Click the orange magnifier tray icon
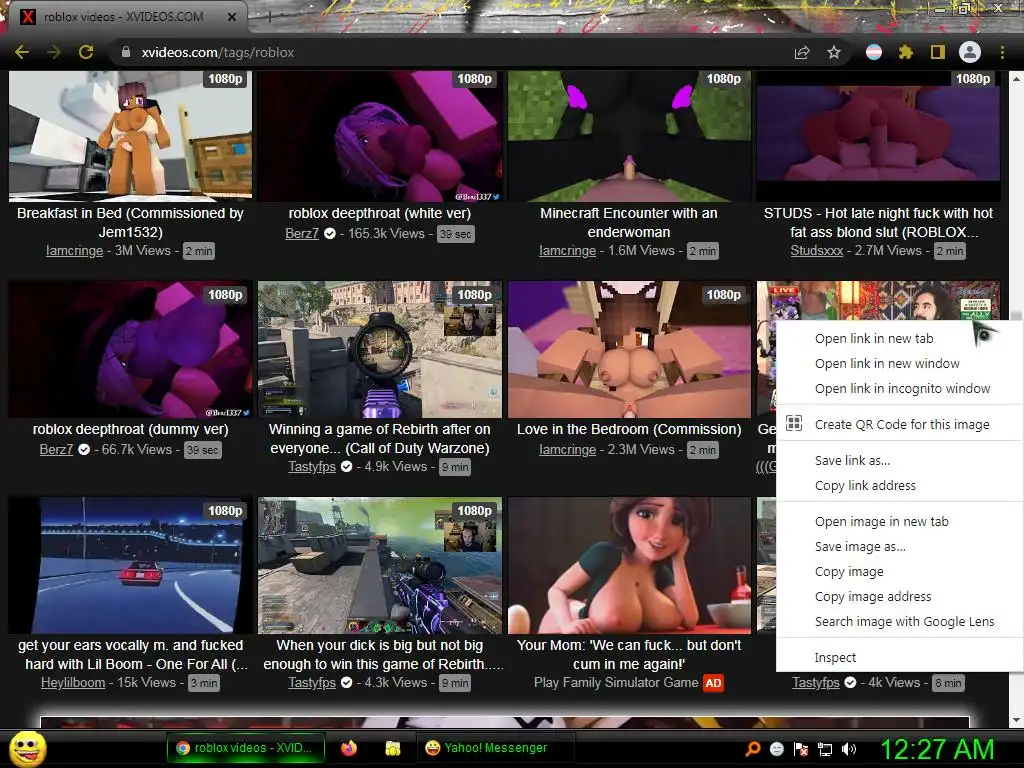 (753, 748)
